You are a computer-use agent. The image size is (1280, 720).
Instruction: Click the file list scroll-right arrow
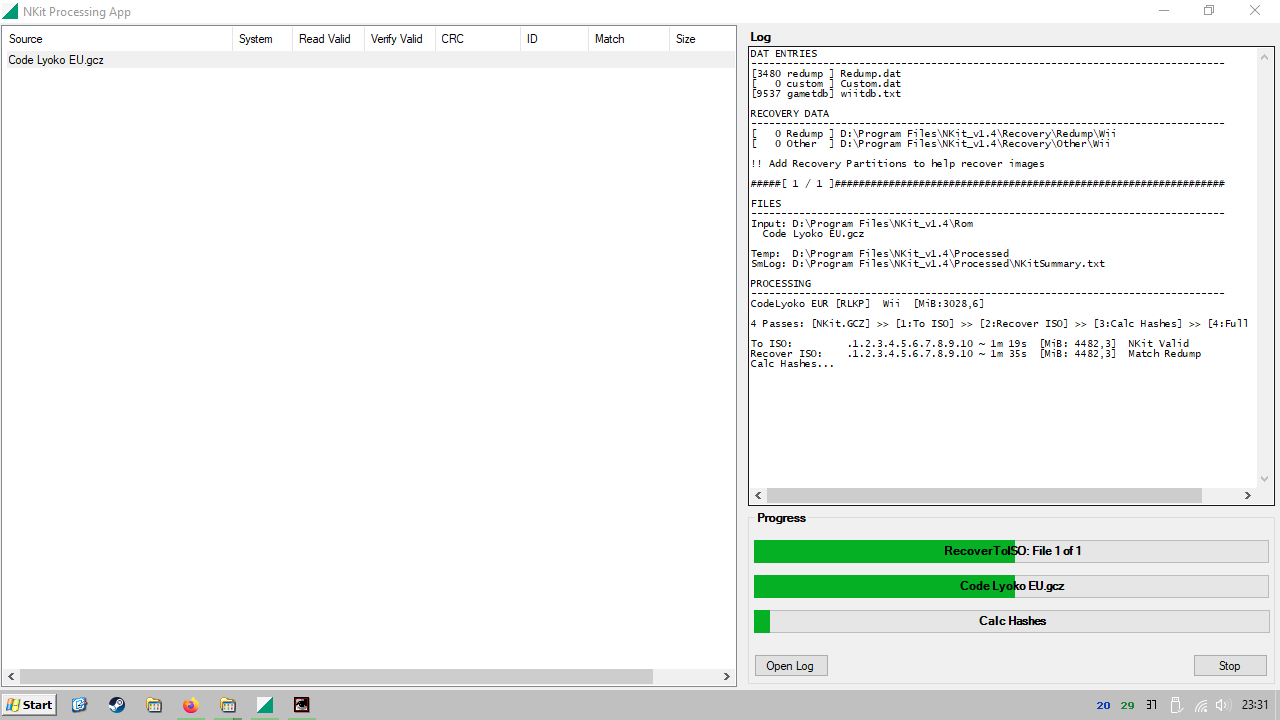click(x=727, y=677)
